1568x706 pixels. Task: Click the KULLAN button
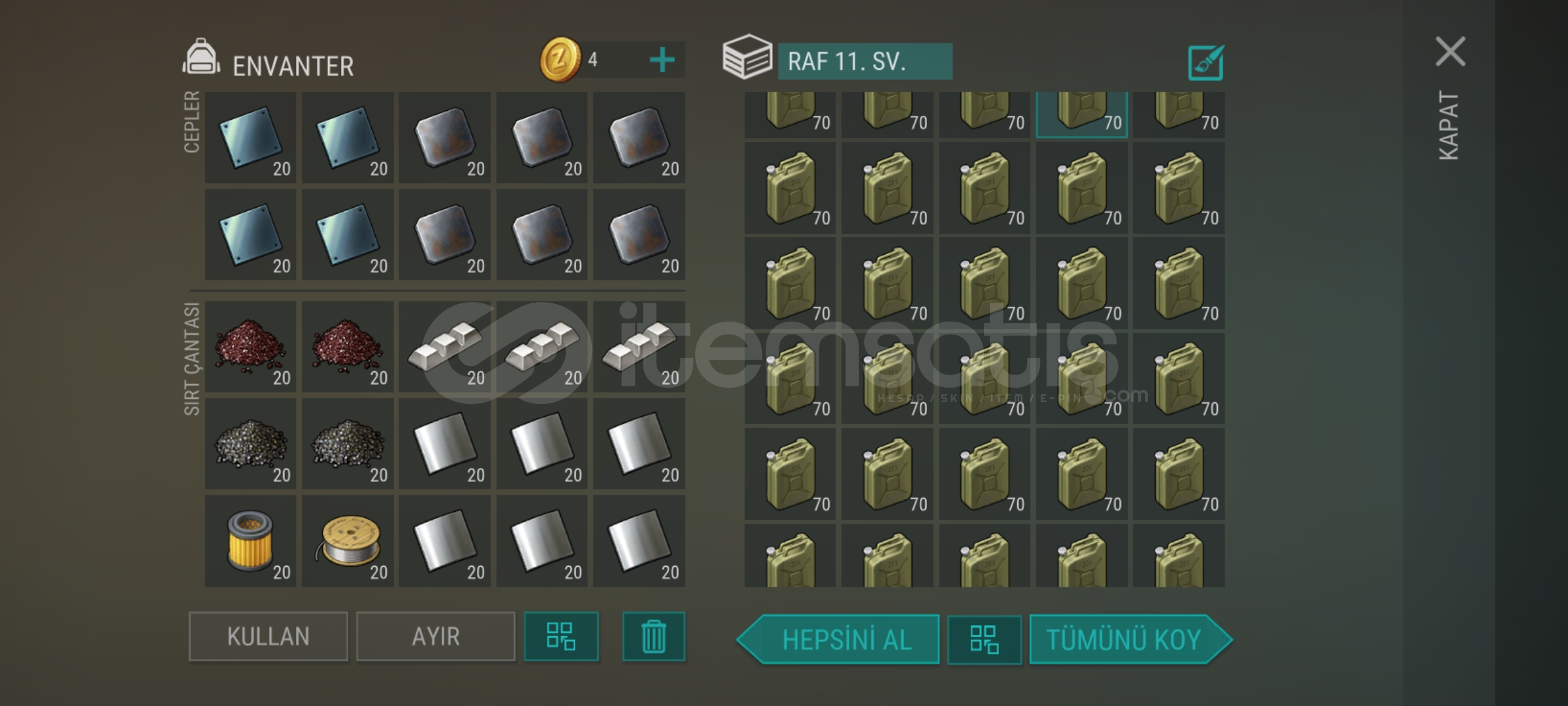pos(269,637)
